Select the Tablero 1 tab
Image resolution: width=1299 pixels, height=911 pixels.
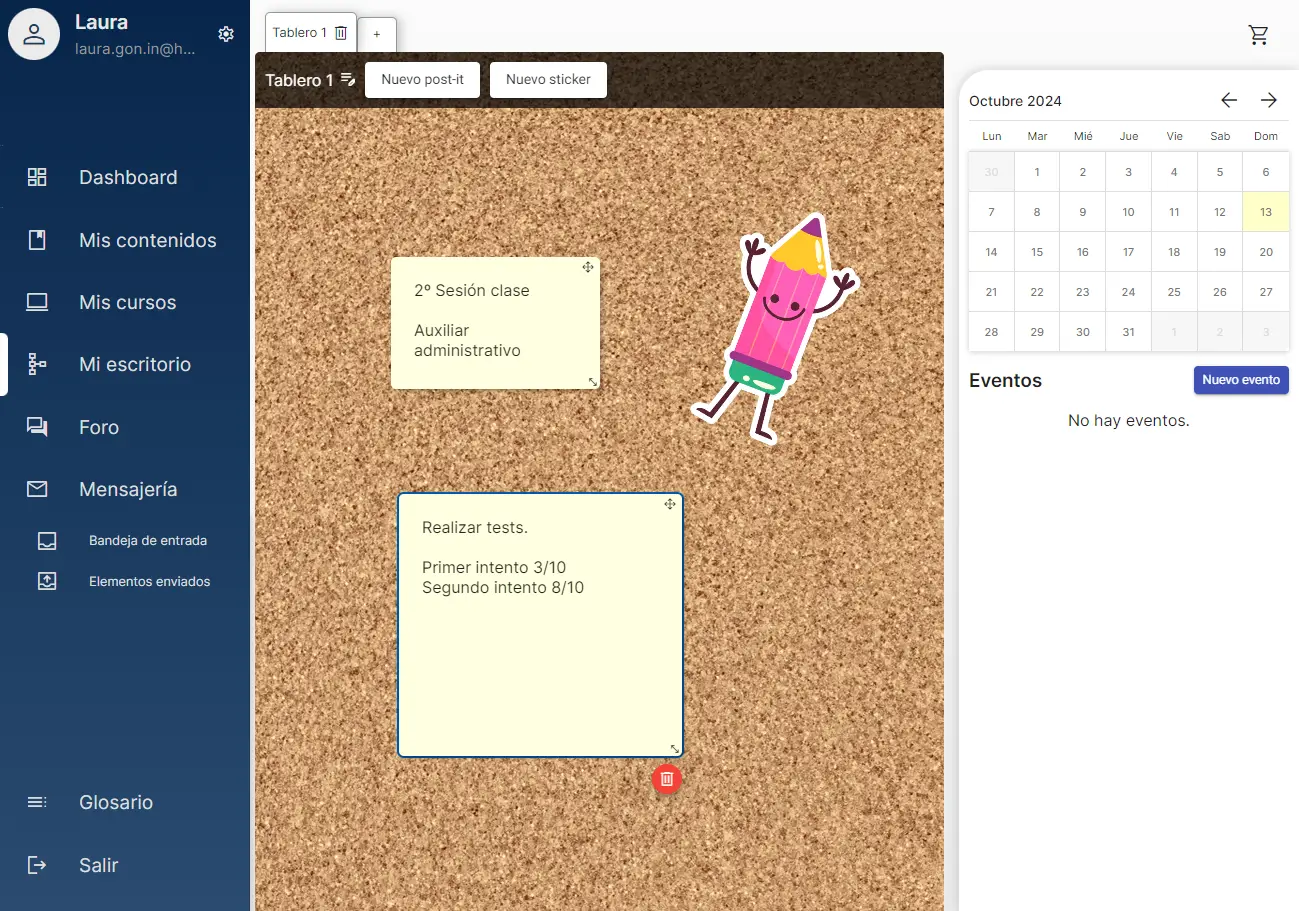[299, 33]
